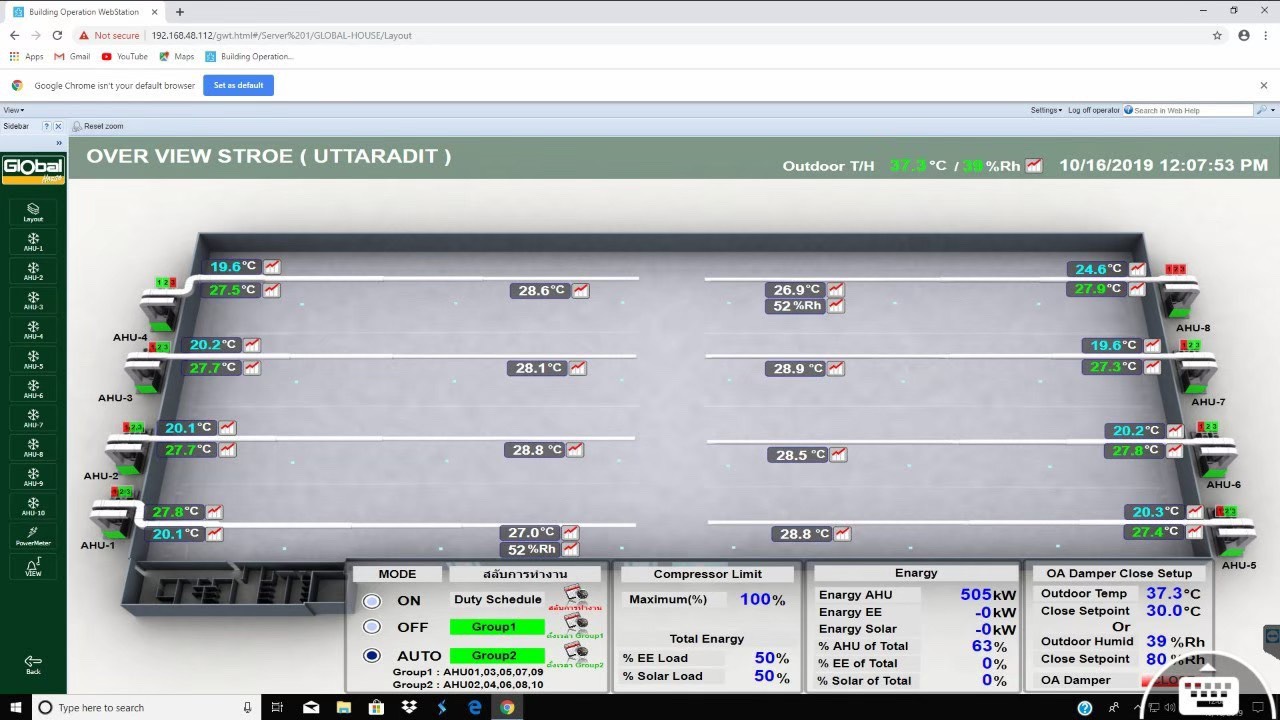The height and width of the screenshot is (720, 1280).
Task: Open the Layout page in the sidebar
Action: (33, 213)
